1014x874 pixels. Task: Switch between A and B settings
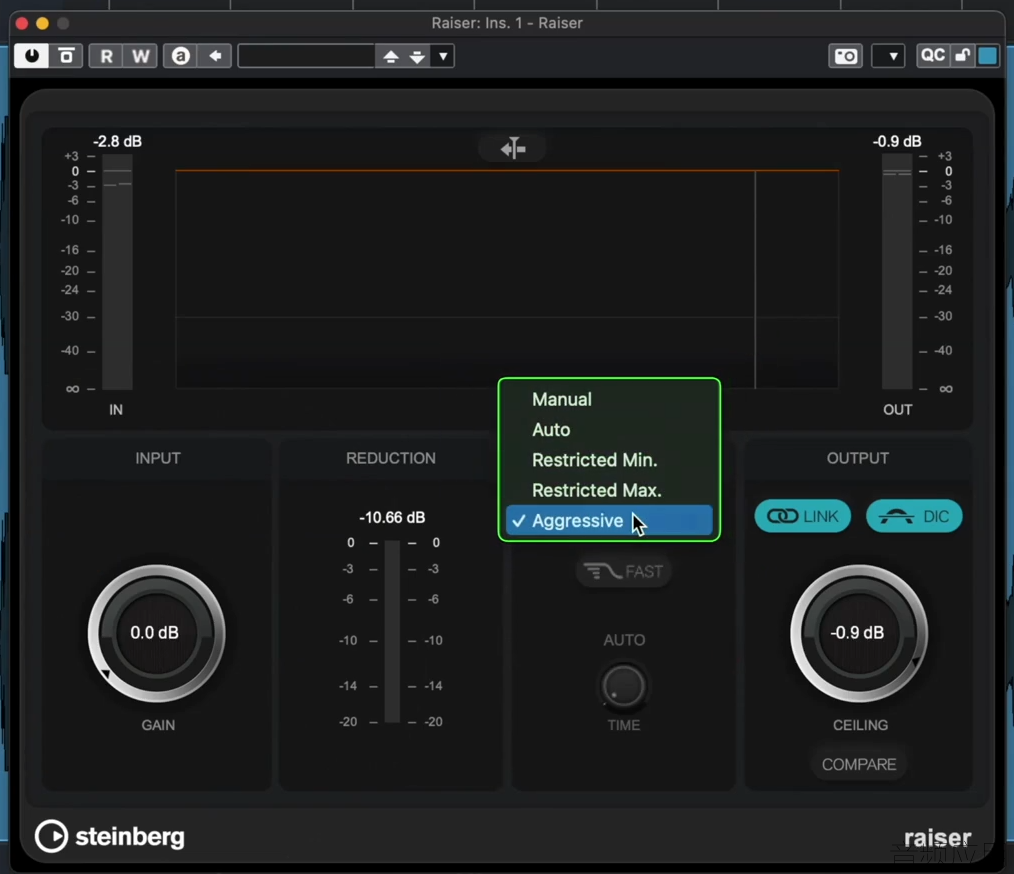click(x=66, y=56)
